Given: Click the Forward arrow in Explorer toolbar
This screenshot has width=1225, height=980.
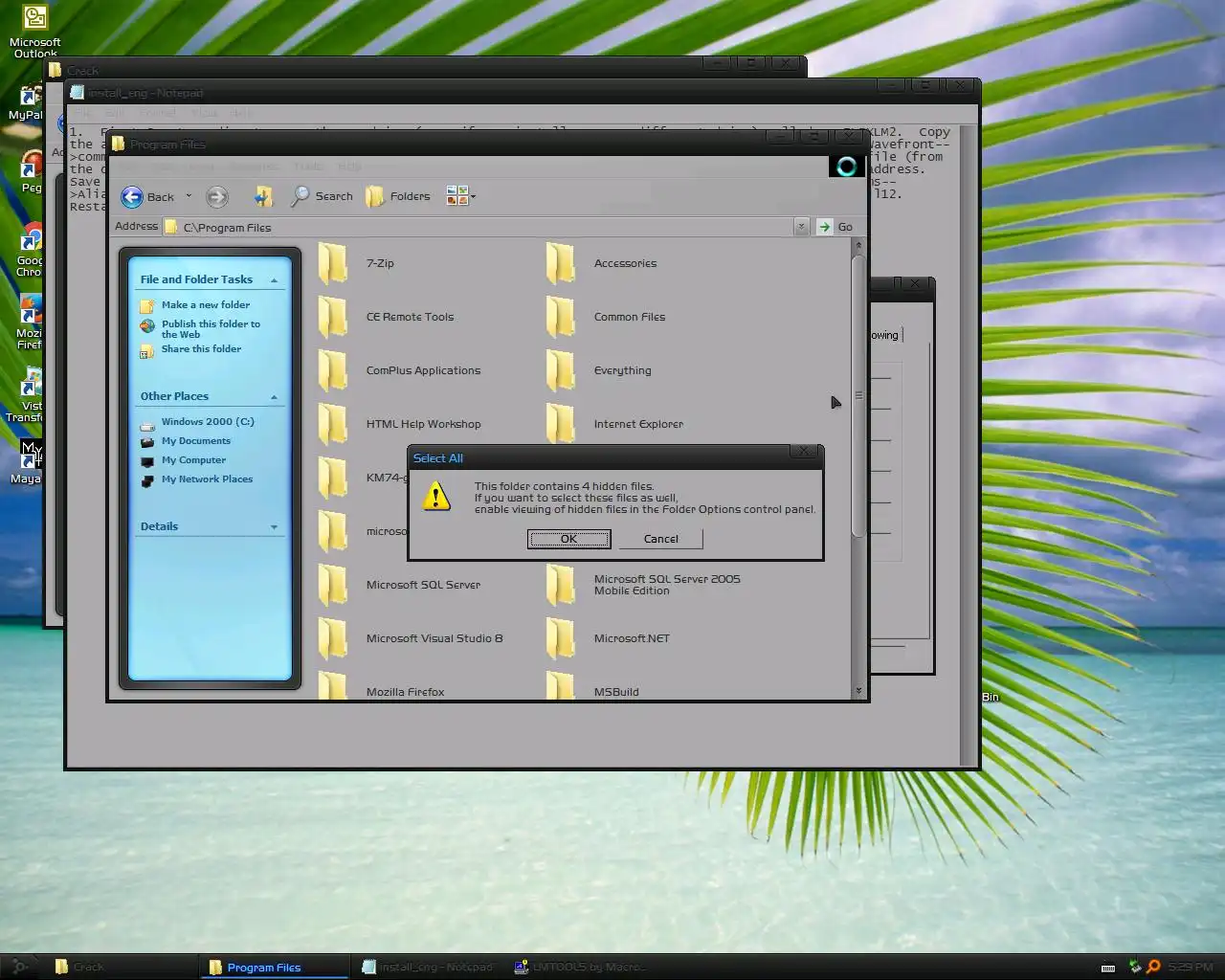Looking at the screenshot, I should pos(217,197).
